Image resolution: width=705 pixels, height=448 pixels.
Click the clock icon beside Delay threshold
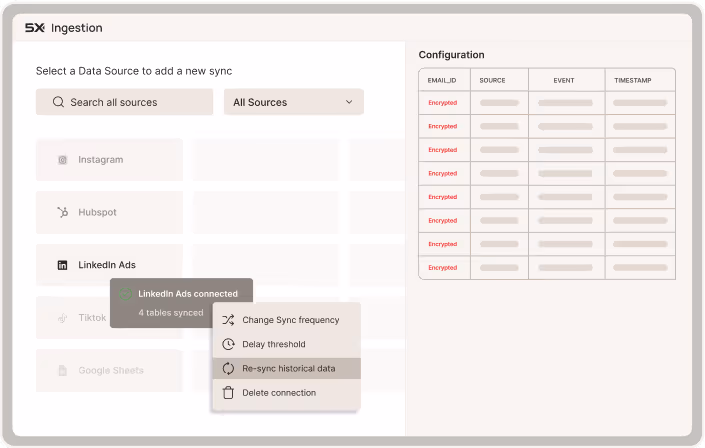pos(228,344)
